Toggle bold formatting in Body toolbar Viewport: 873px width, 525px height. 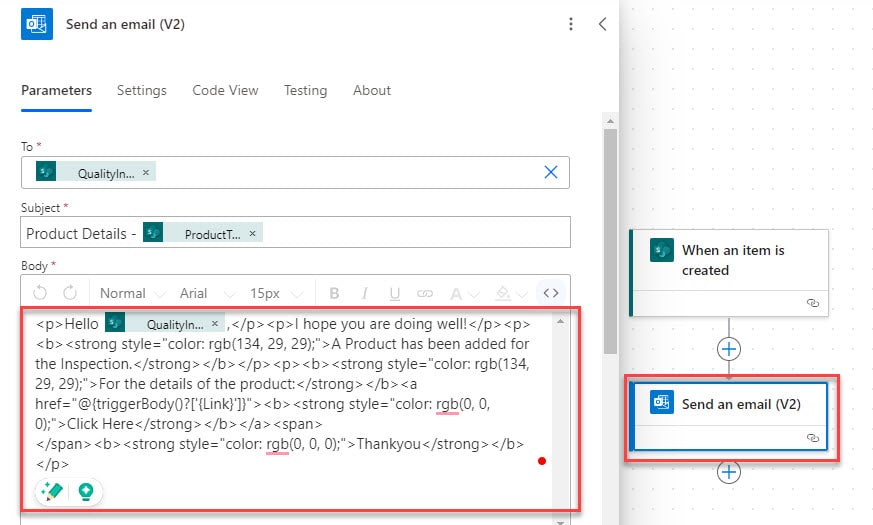click(334, 293)
